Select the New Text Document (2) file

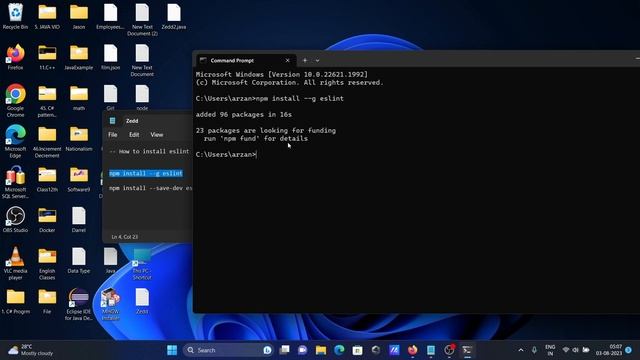(142, 20)
